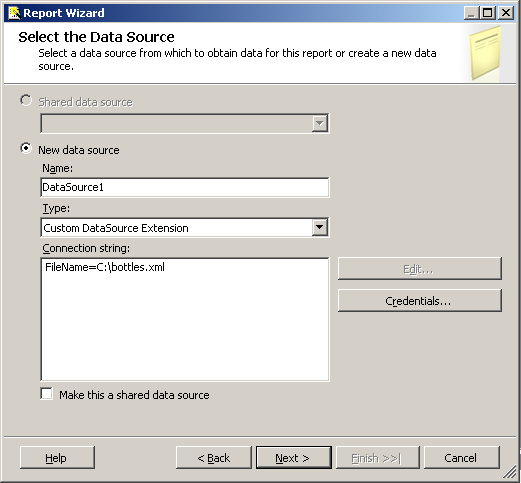
Task: Click the Custom DataSource Extension combo box
Action: 185,228
